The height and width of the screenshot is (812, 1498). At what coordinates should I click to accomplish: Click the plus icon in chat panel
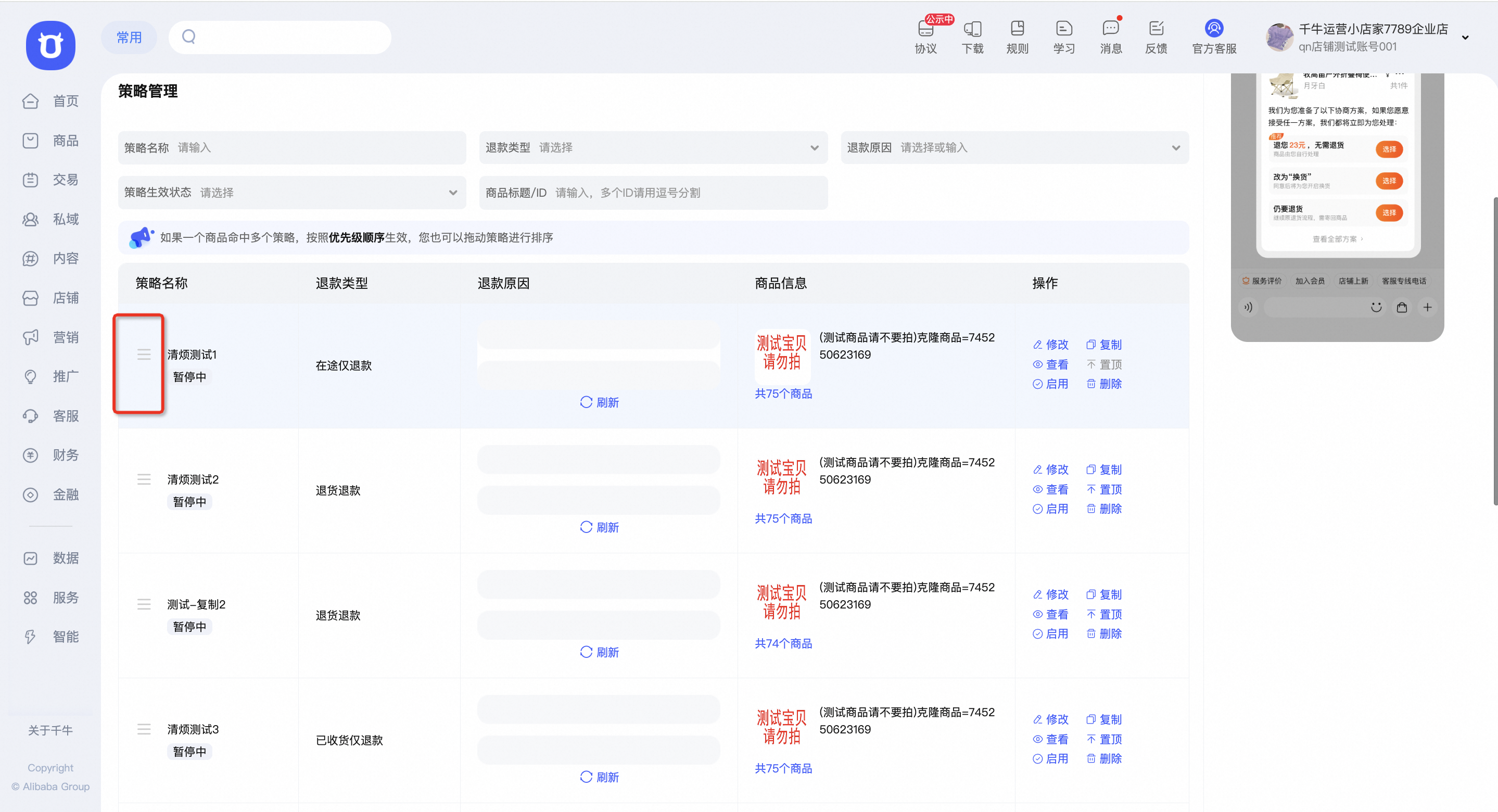click(x=1427, y=307)
